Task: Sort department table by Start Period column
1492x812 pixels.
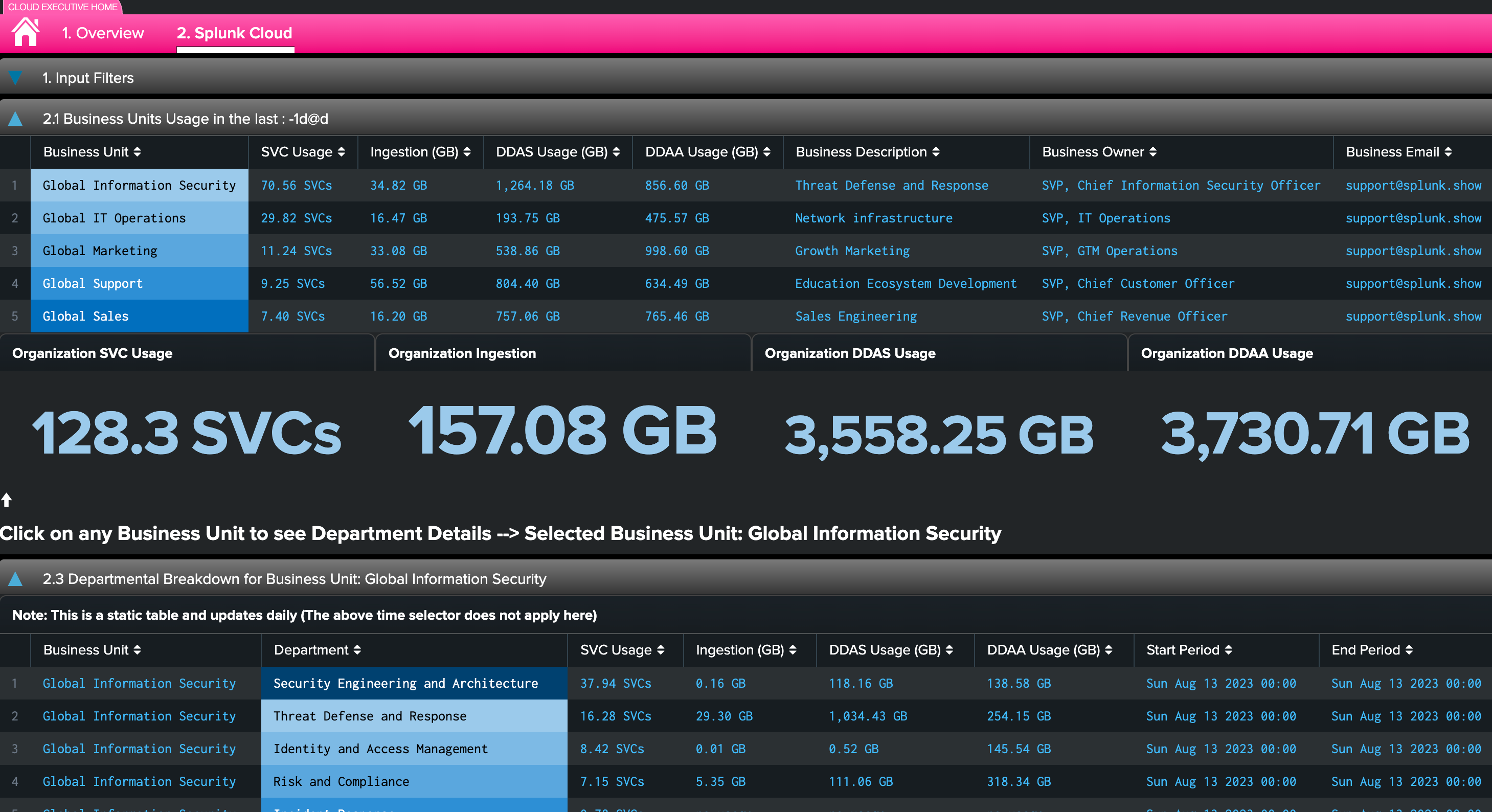Action: (1189, 650)
